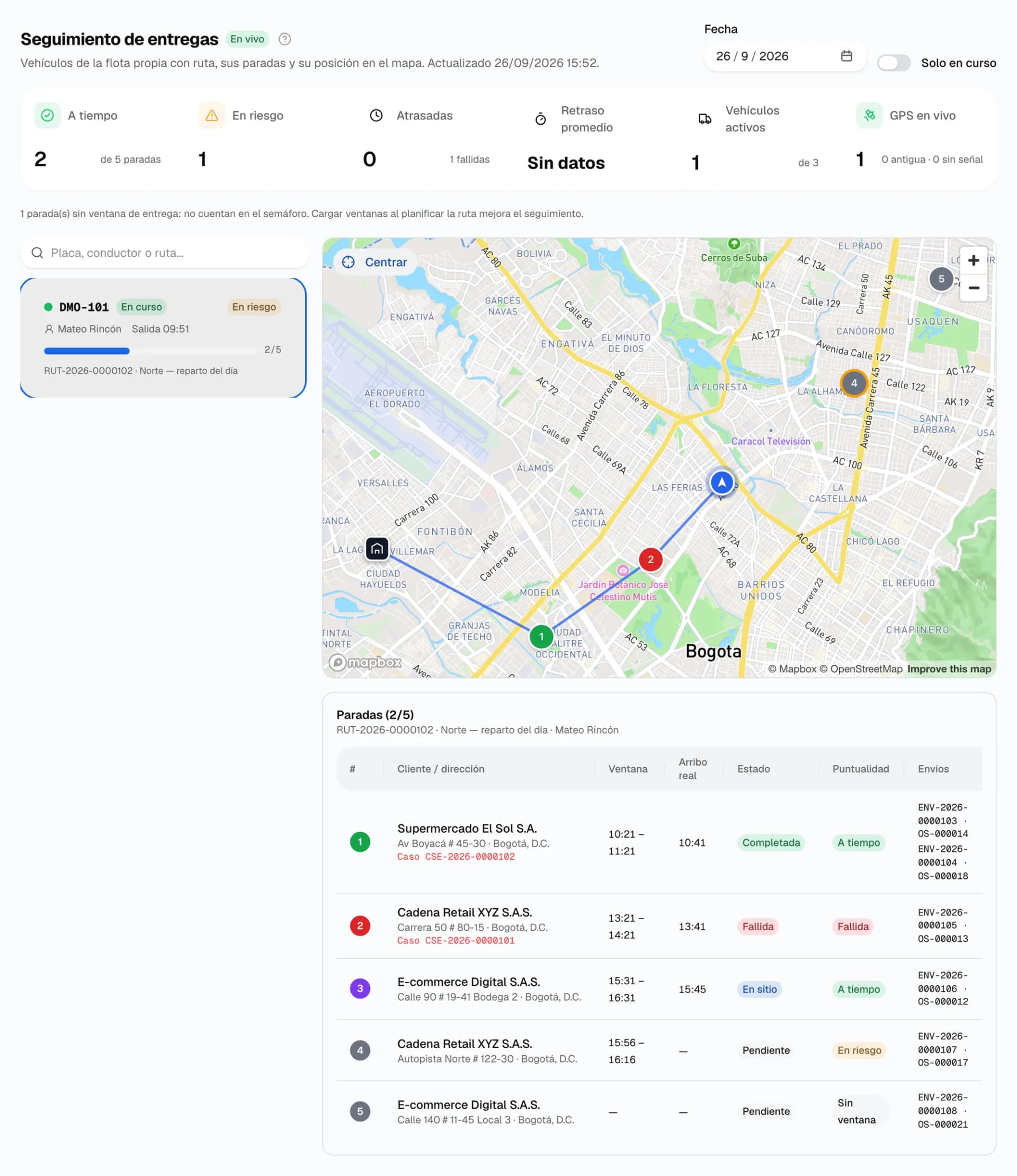Select the E-commerce Digital stop 3 row
This screenshot has height=1176, width=1017.
(x=659, y=988)
